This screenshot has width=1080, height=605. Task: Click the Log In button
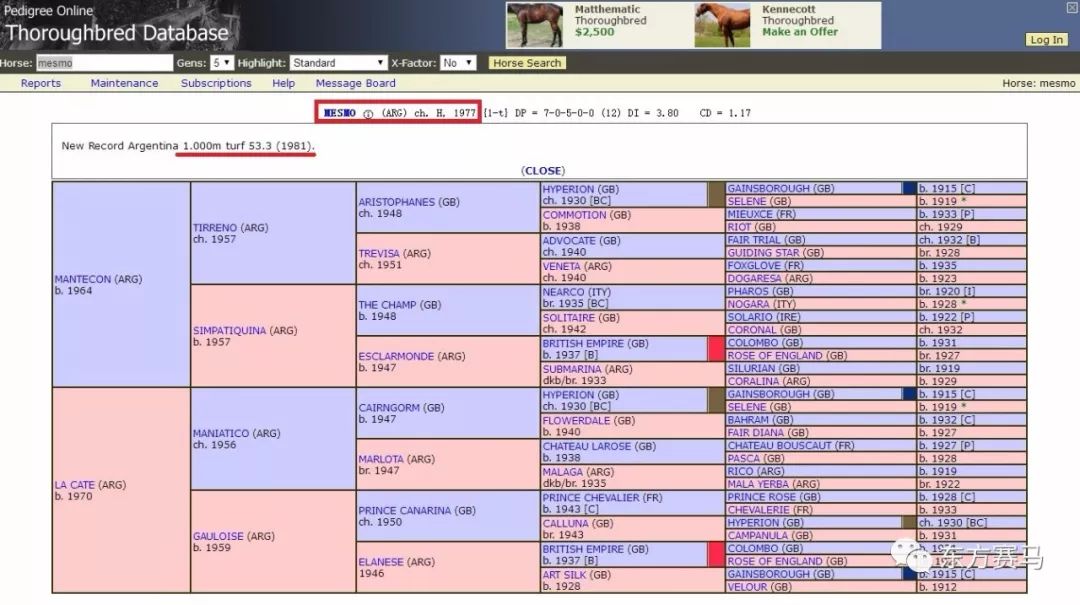[1046, 40]
